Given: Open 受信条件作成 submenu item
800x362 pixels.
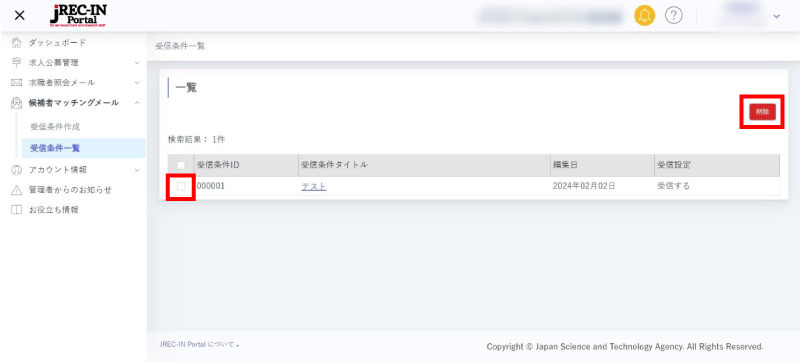Looking at the screenshot, I should [x=55, y=127].
